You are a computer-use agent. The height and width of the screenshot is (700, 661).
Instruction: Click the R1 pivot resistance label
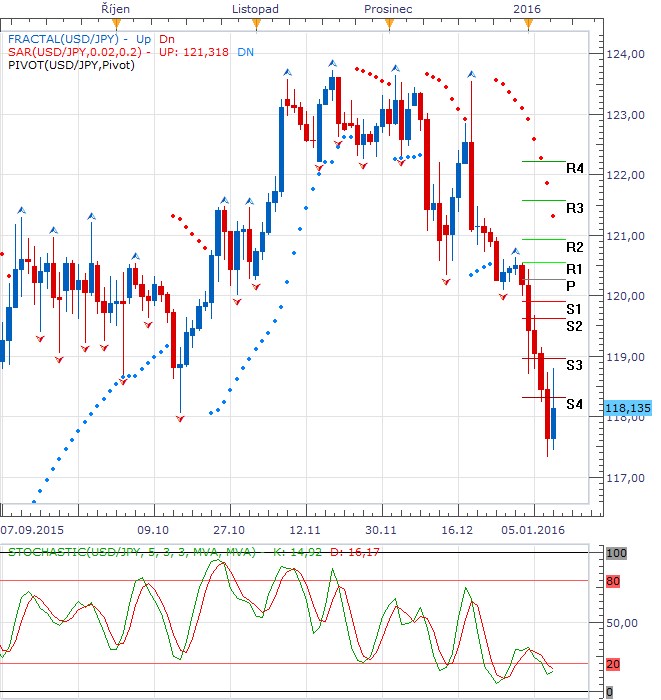click(574, 269)
